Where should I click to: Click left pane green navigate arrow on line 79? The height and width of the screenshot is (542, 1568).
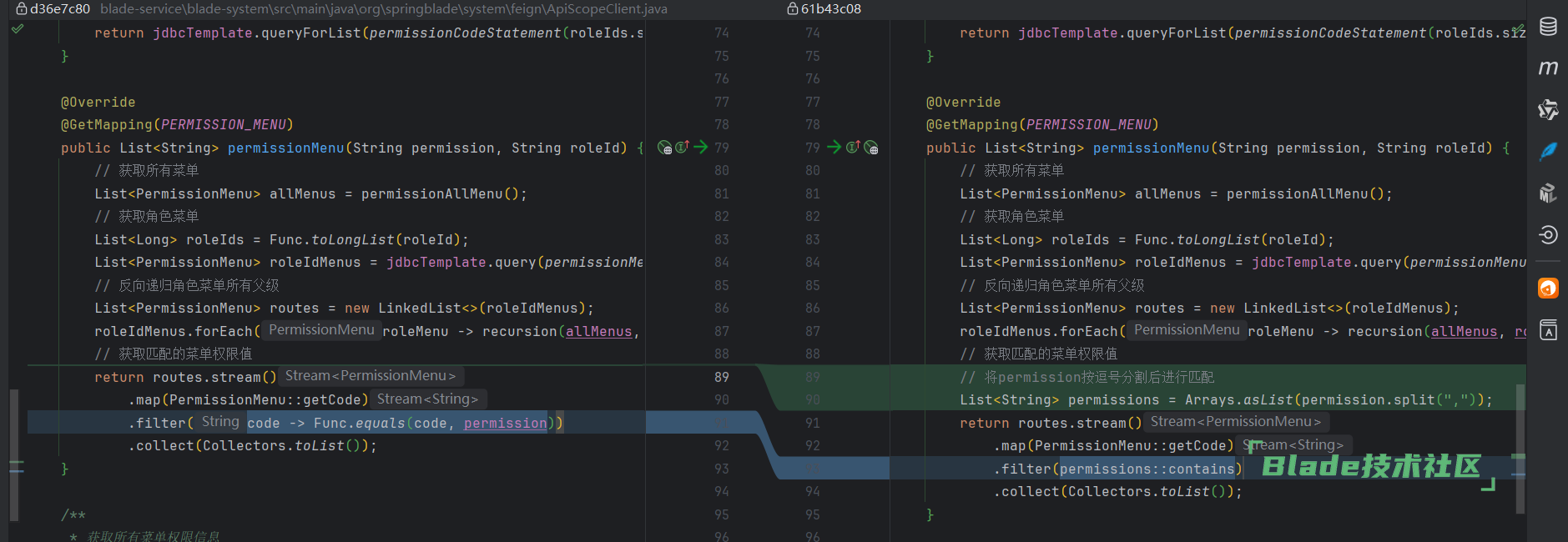tap(700, 148)
